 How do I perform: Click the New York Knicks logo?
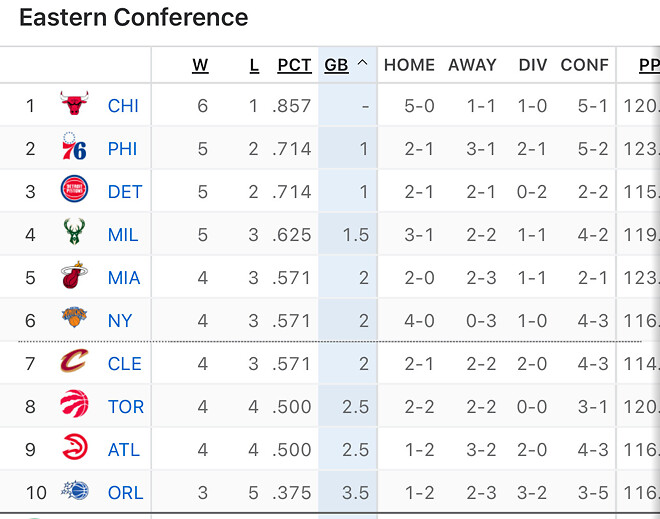(x=74, y=320)
